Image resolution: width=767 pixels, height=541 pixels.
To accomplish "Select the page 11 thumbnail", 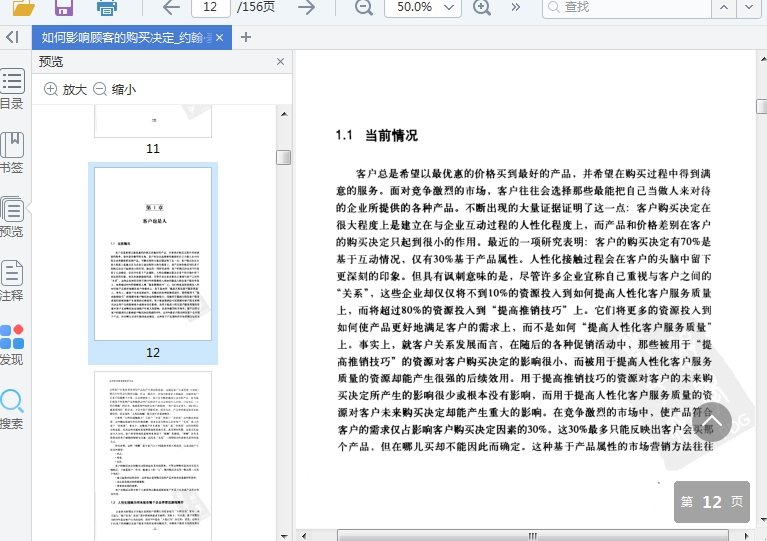I will (153, 122).
